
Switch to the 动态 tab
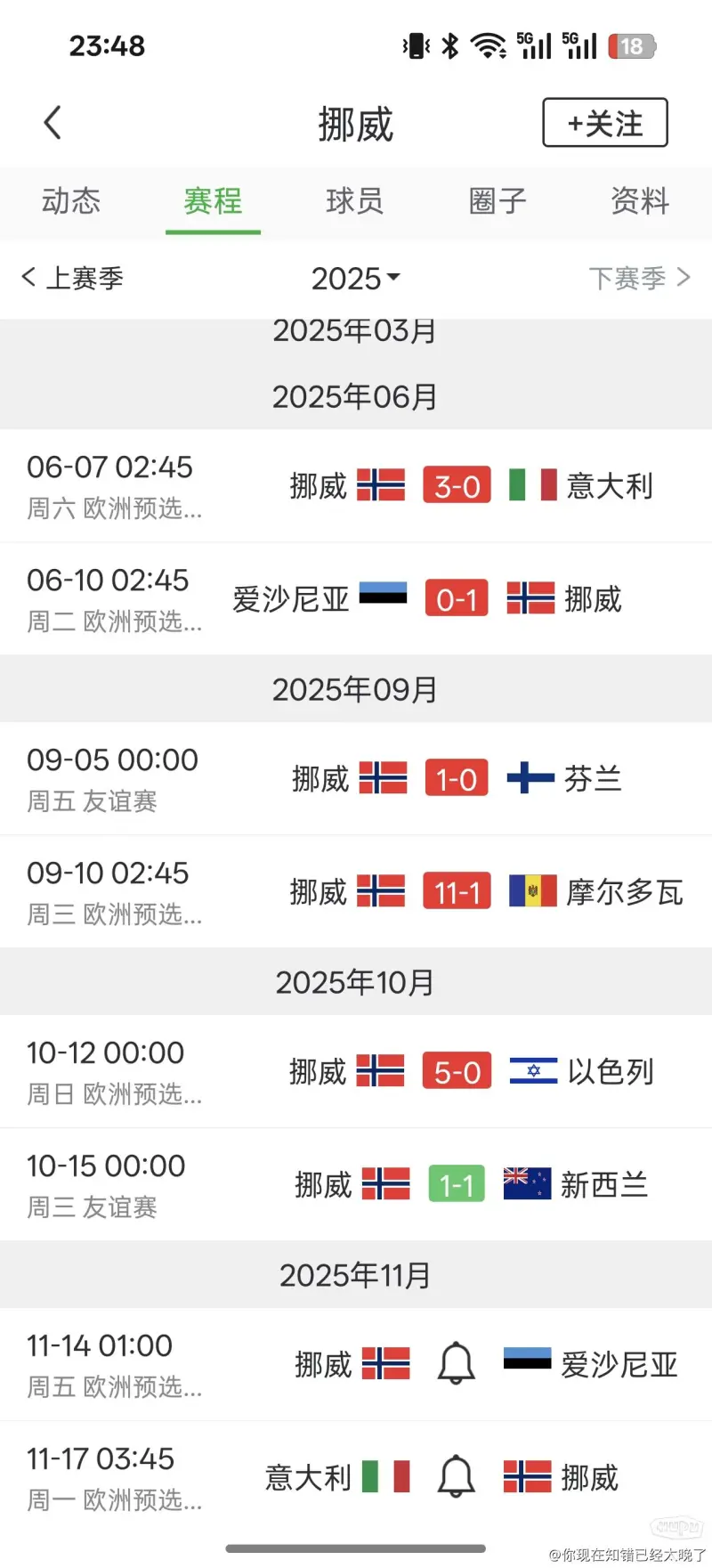[71, 201]
